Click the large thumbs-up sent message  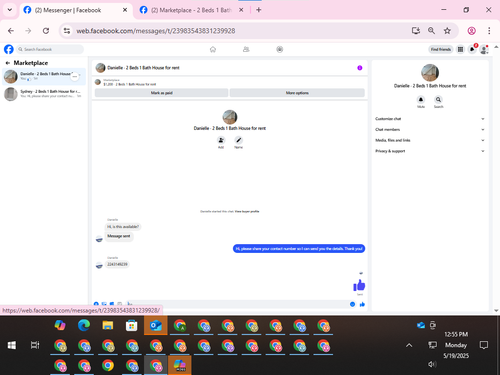tap(359, 285)
